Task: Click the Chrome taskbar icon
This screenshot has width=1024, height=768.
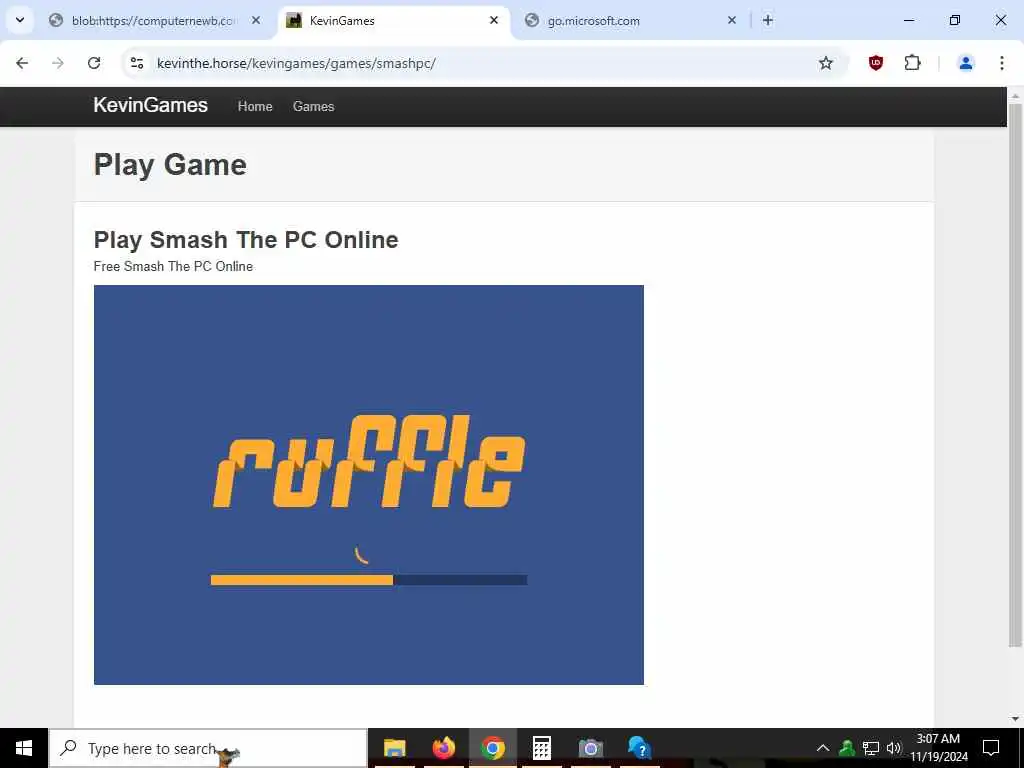Action: point(492,748)
